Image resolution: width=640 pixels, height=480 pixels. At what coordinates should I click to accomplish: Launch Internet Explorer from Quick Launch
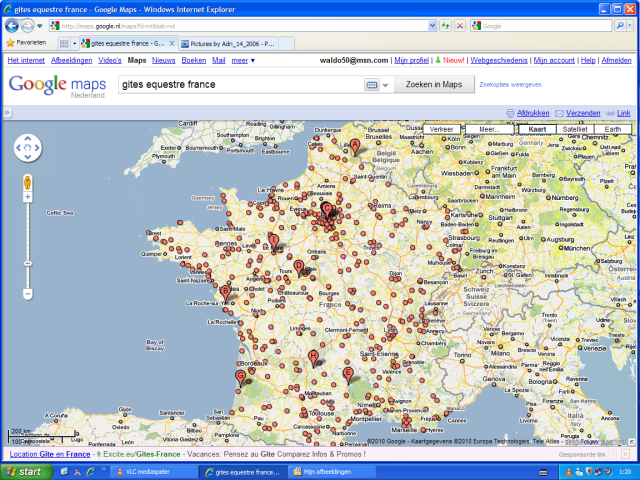[x=91, y=472]
